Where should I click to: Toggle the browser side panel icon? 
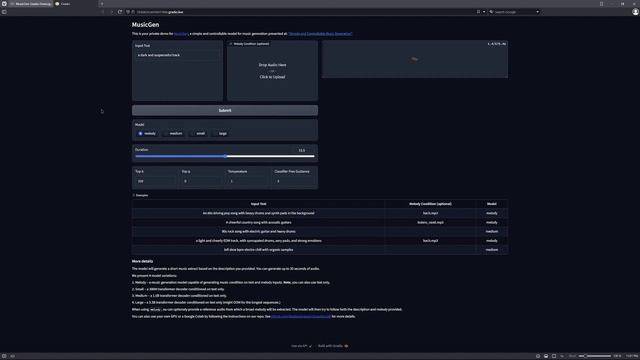tap(4, 12)
